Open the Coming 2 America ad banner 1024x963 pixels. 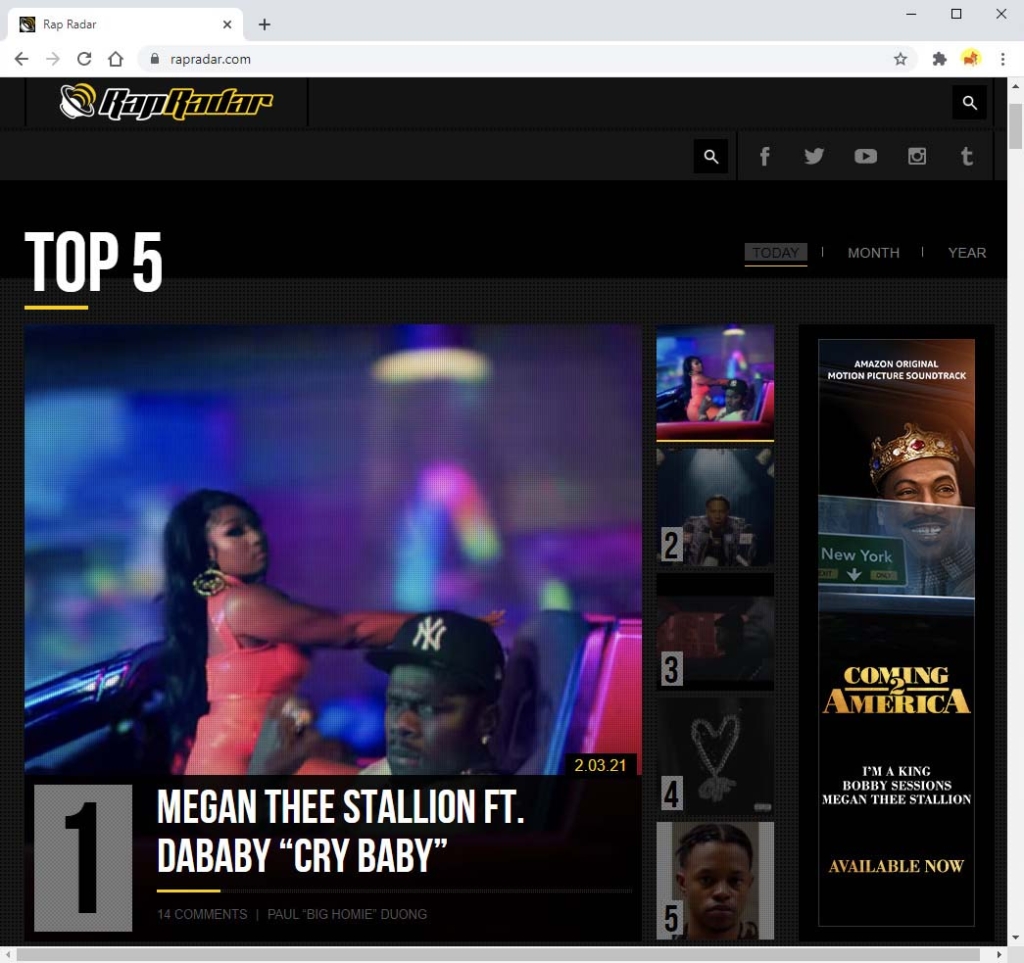[x=896, y=632]
